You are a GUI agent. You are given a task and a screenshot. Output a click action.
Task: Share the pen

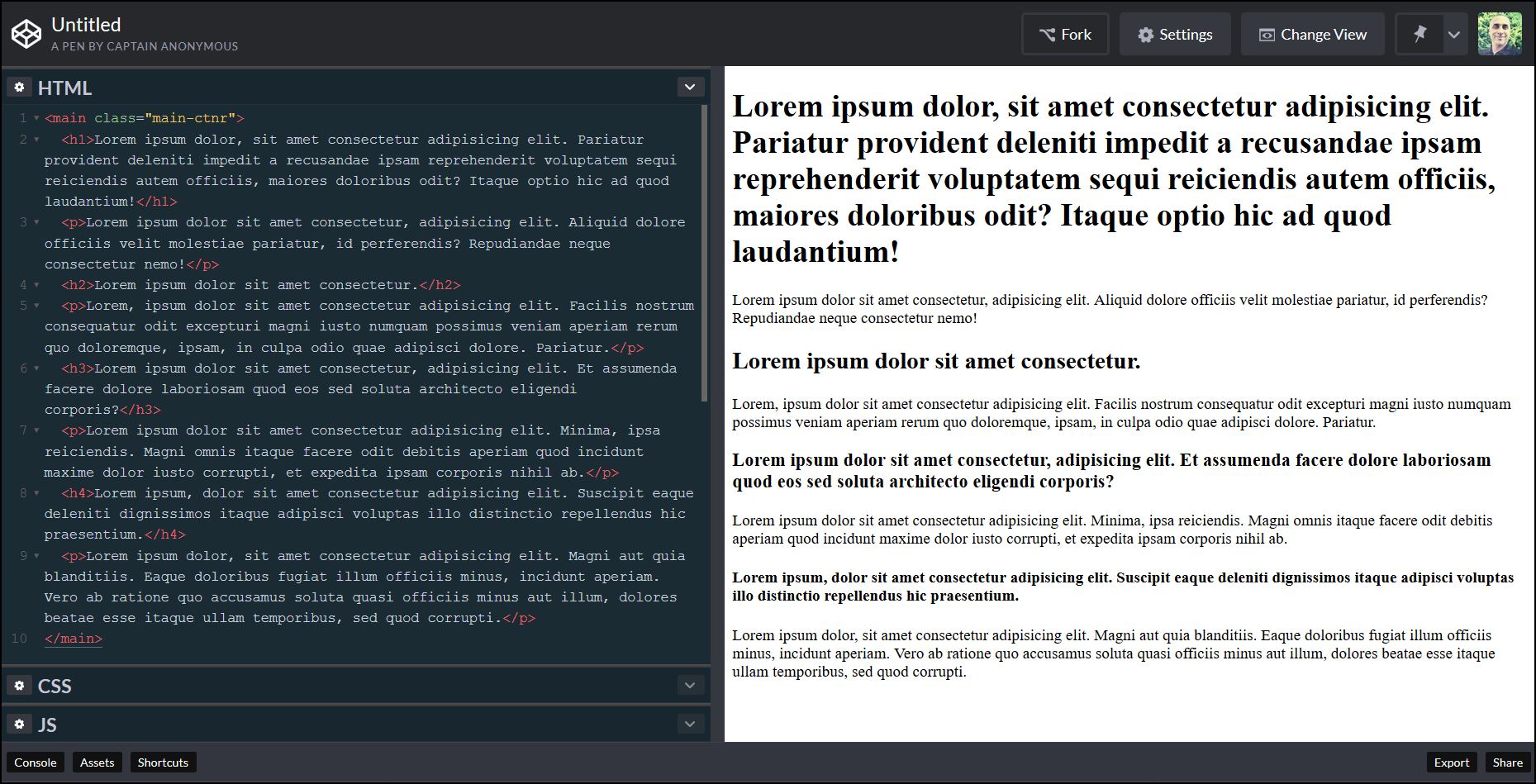[1507, 762]
